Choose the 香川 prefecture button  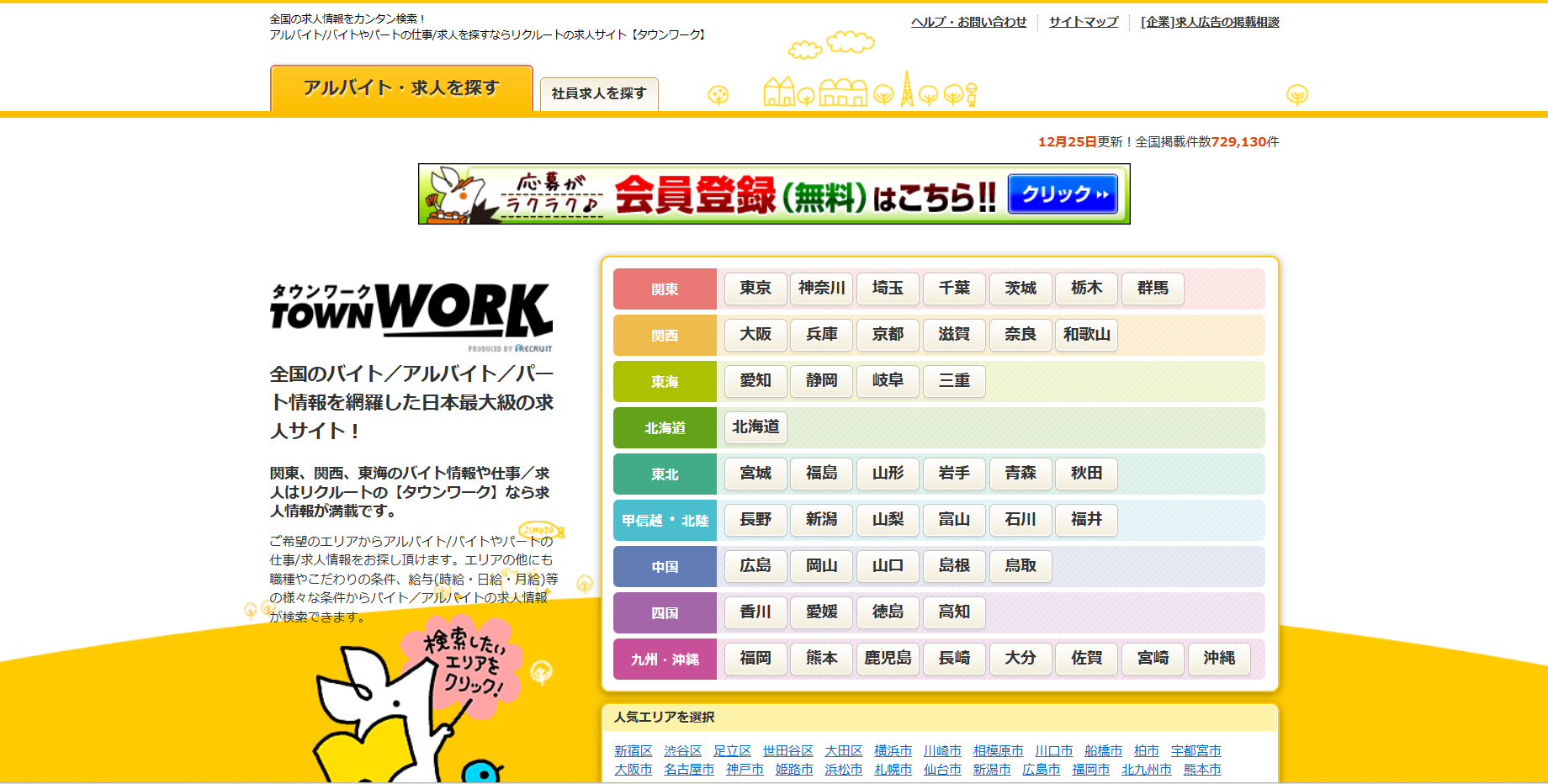[x=755, y=612]
